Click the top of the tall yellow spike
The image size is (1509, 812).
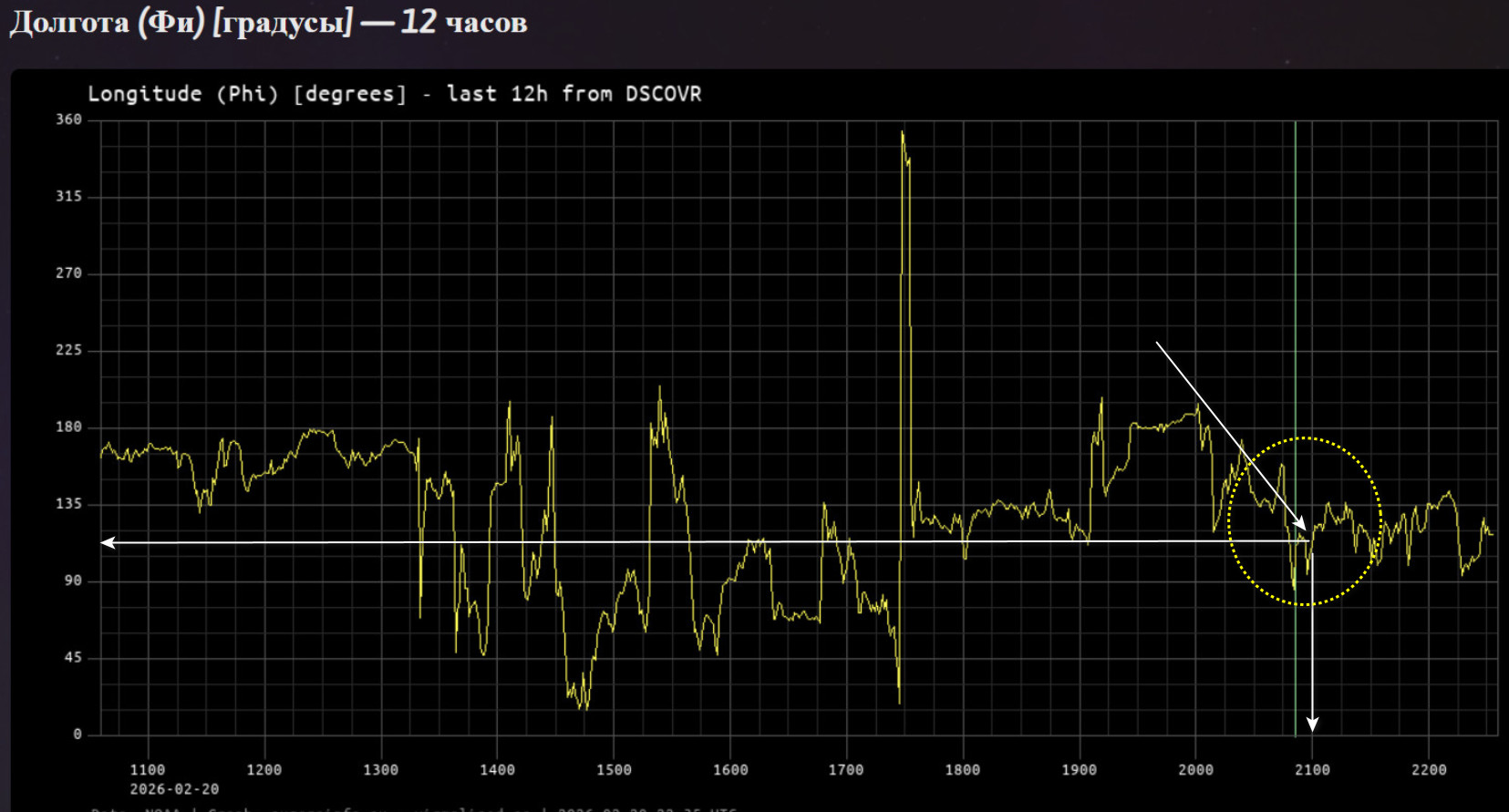pyautogui.click(x=903, y=133)
